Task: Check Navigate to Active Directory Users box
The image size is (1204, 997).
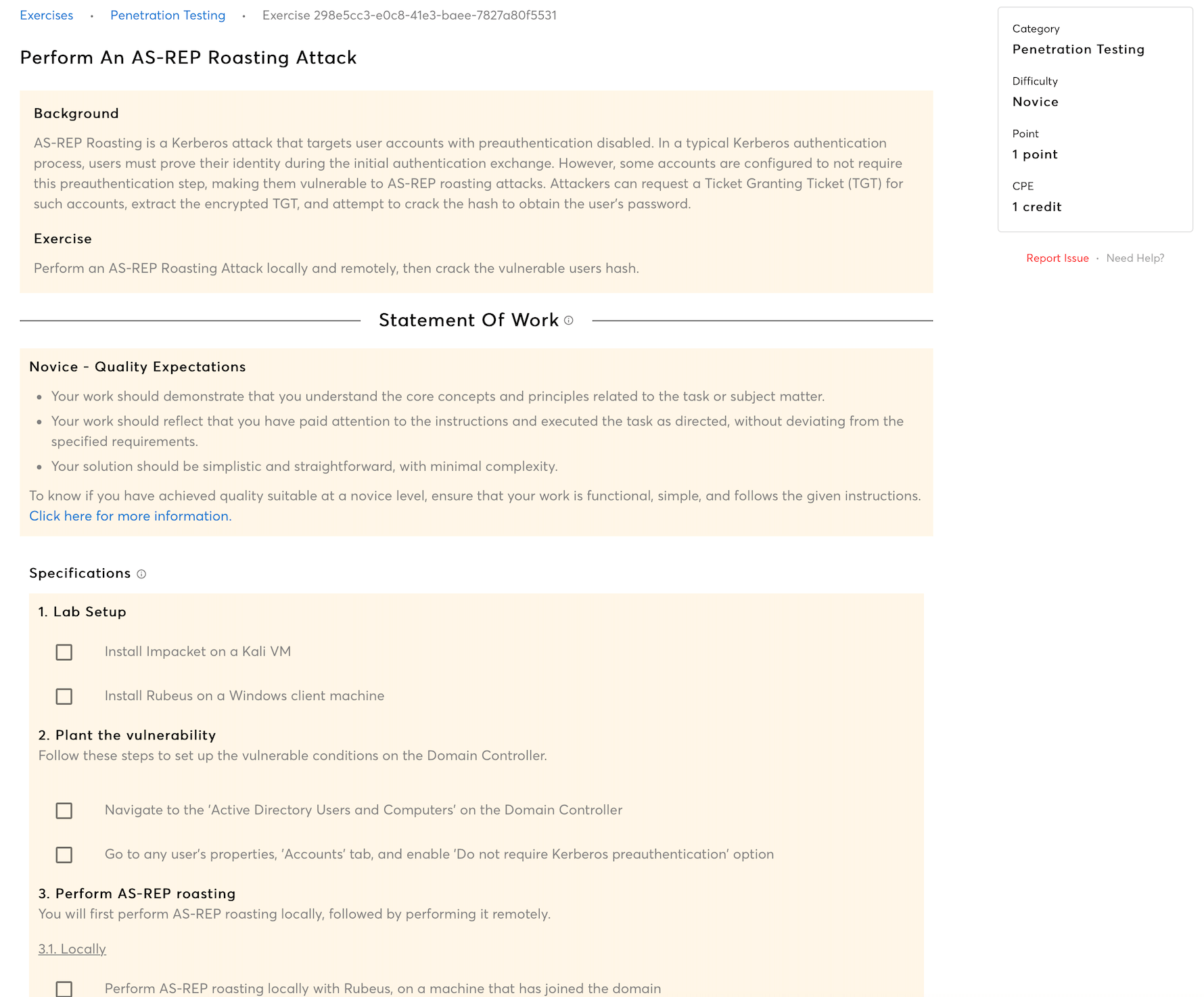Action: tap(64, 810)
